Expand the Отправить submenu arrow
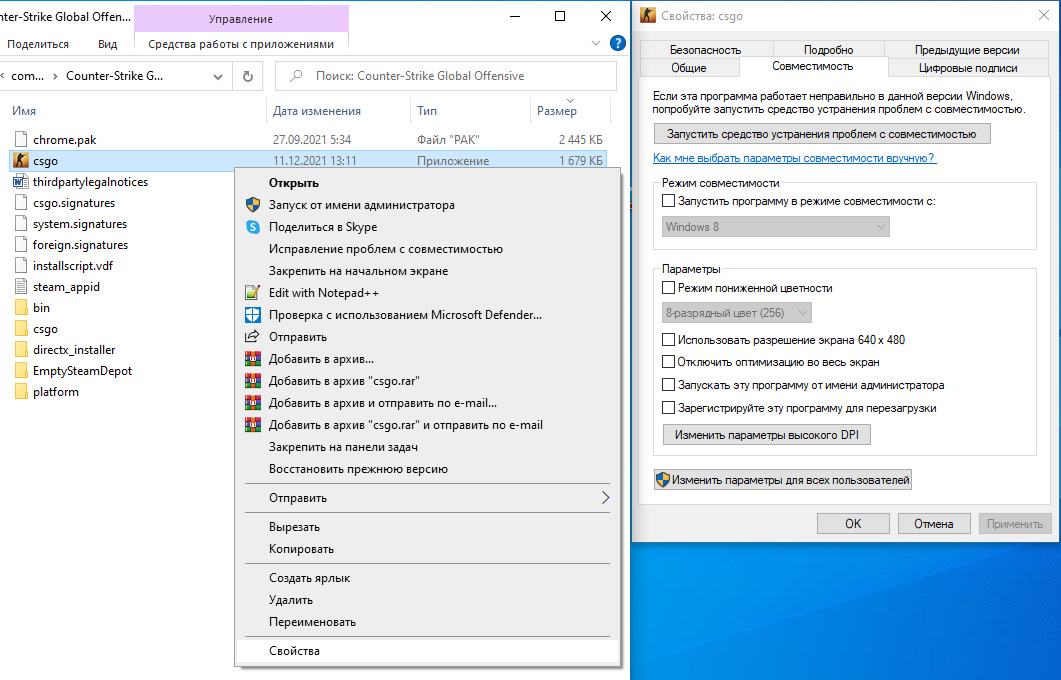 coord(605,498)
